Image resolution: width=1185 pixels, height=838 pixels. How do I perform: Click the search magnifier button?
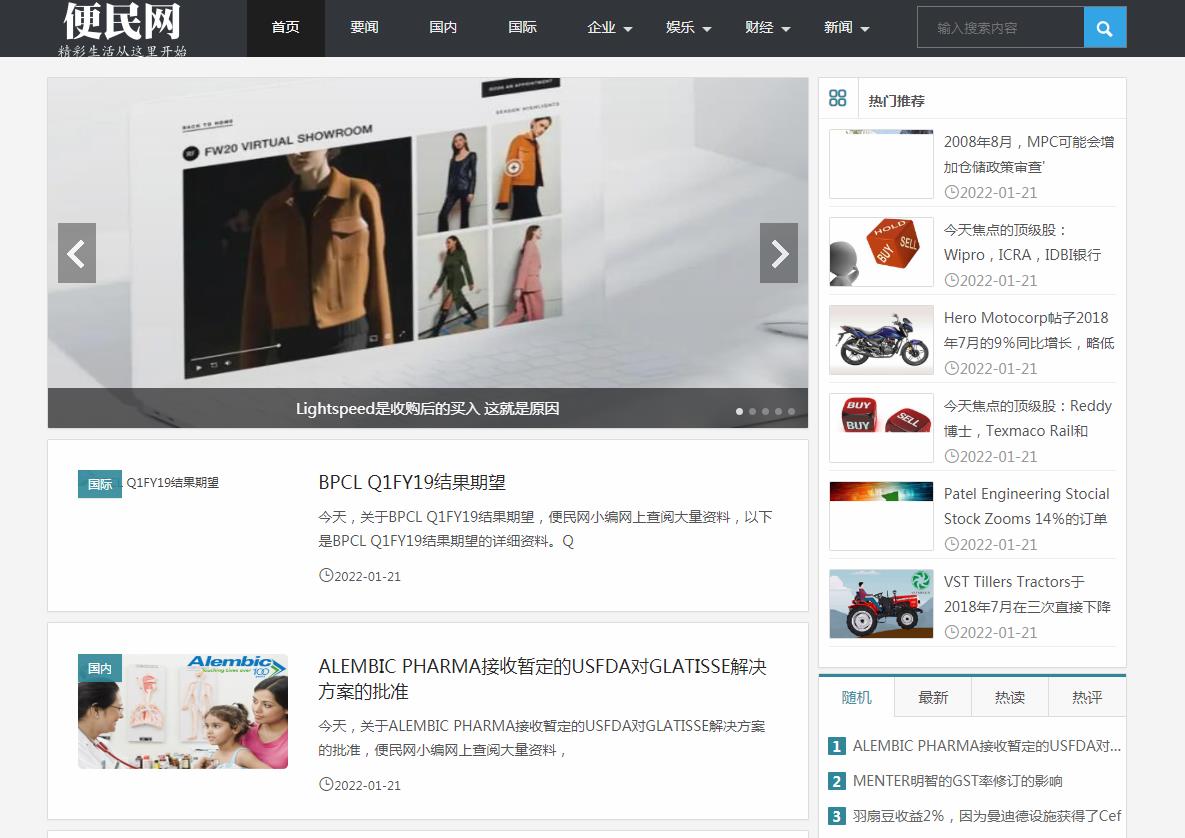point(1104,28)
